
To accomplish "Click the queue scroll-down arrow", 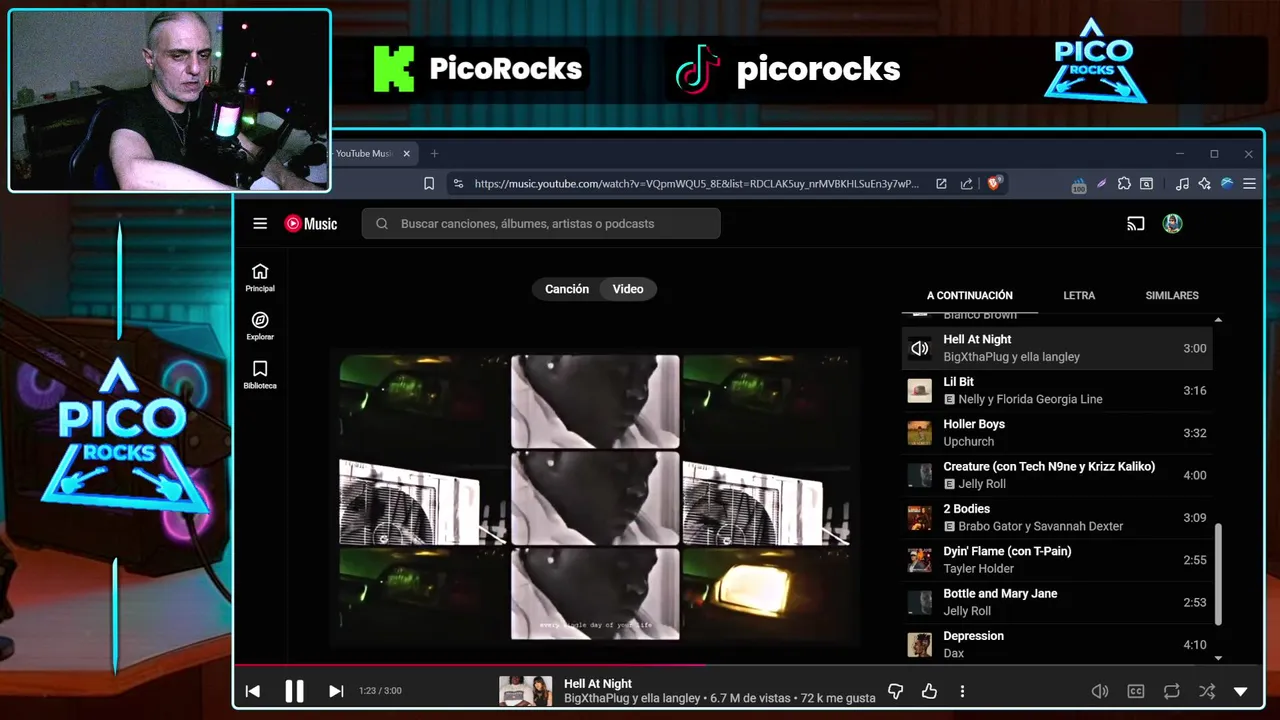I will click(x=1218, y=657).
